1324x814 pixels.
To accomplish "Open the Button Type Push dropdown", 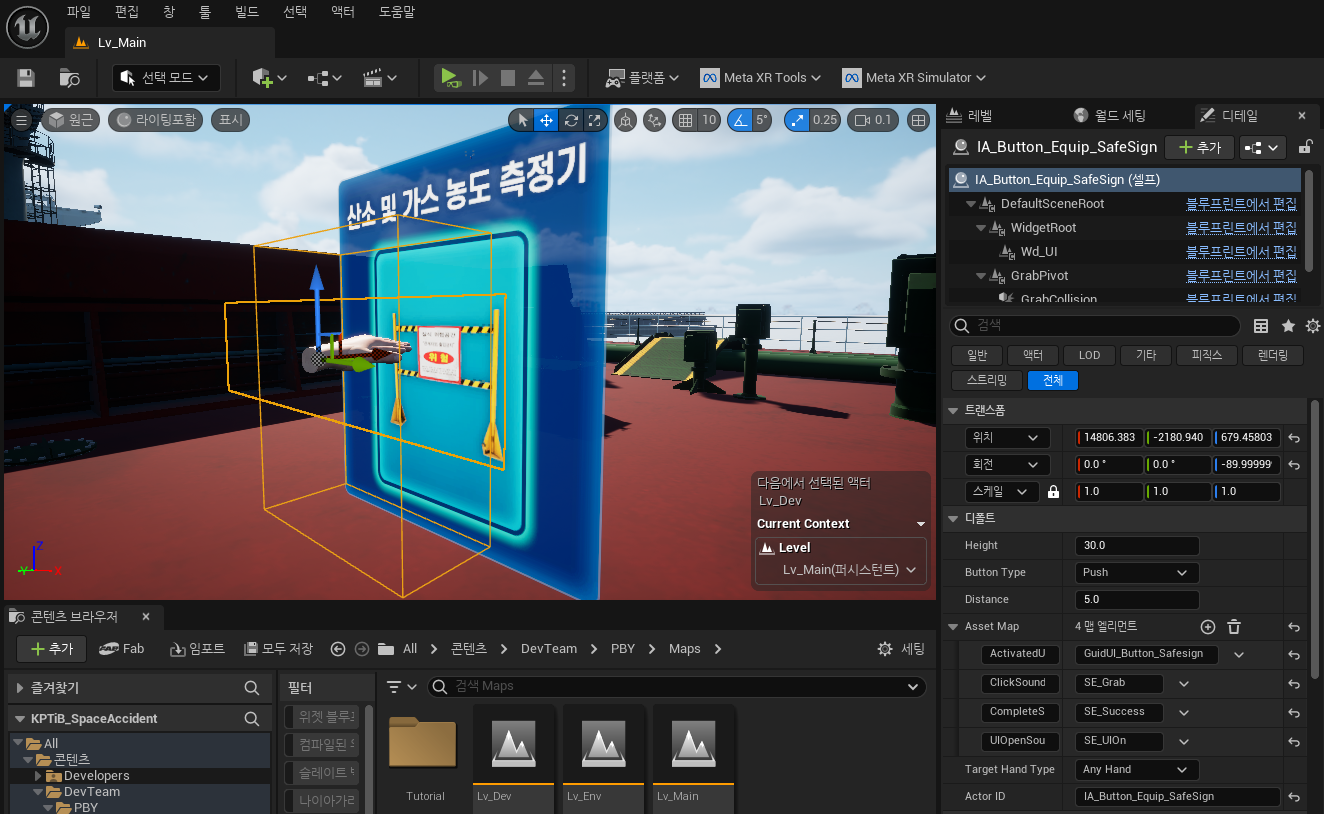I will [x=1136, y=572].
